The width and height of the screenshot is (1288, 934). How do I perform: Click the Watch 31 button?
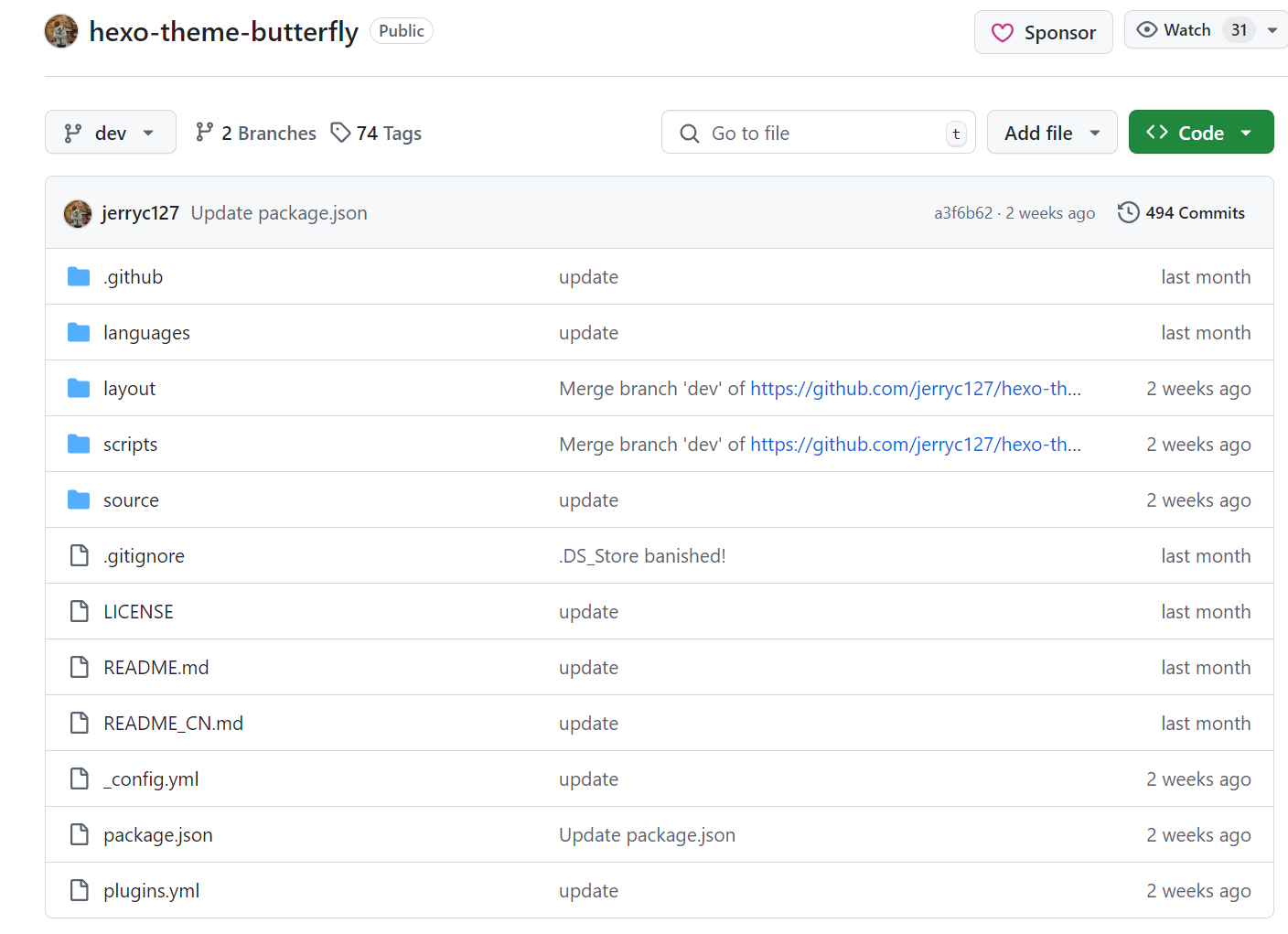click(x=1206, y=30)
